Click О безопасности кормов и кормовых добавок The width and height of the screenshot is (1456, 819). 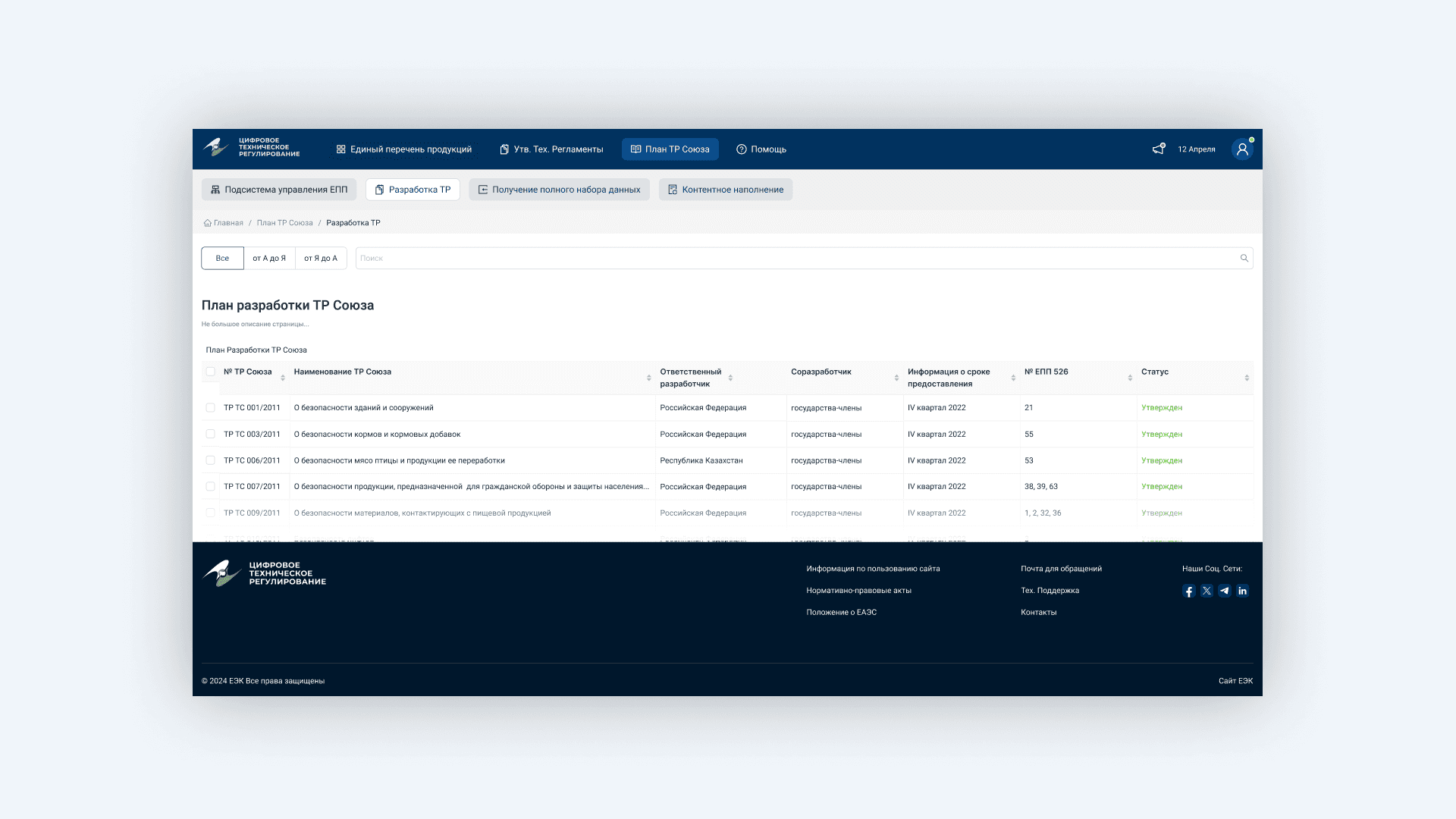(x=377, y=435)
